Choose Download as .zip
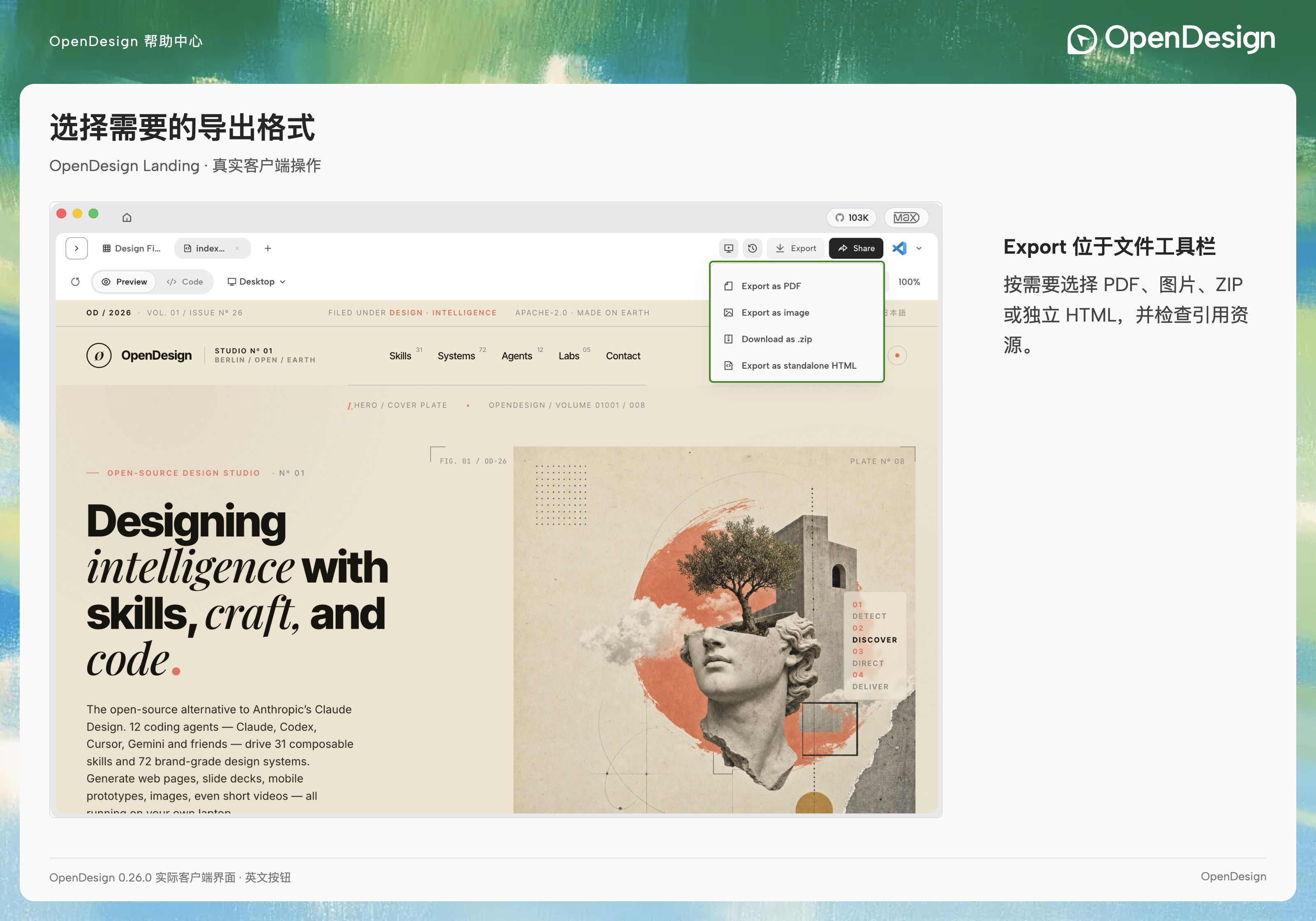 [797, 339]
